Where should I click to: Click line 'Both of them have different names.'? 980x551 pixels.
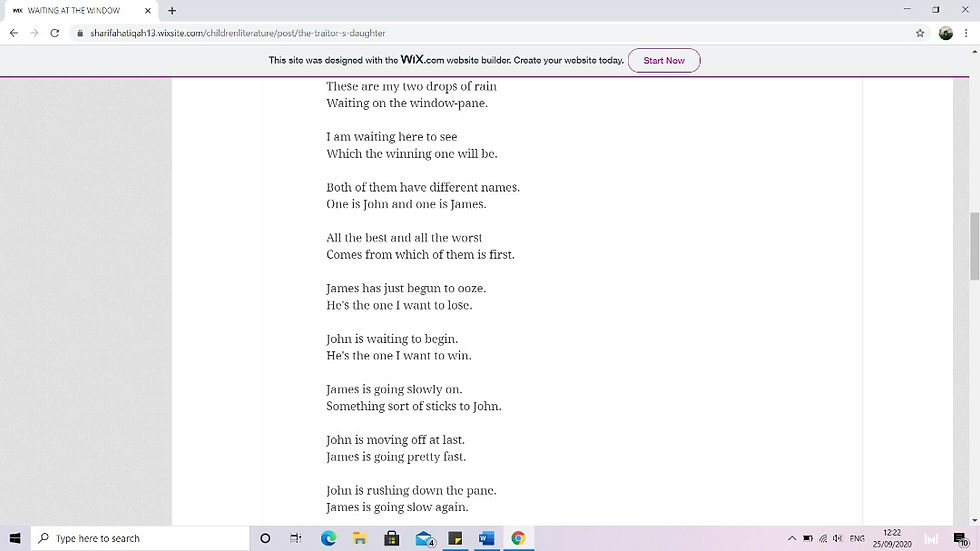point(423,187)
